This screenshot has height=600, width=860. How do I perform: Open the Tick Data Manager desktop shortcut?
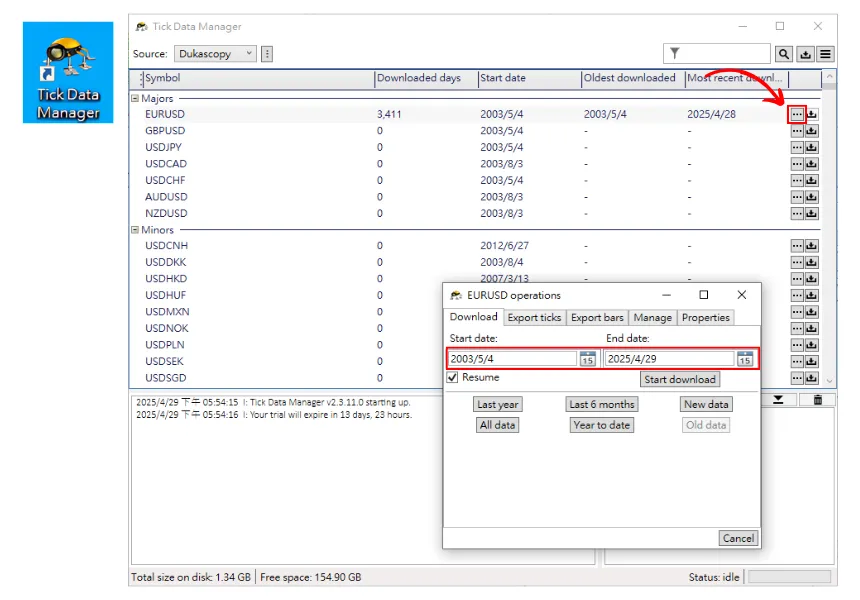click(68, 72)
